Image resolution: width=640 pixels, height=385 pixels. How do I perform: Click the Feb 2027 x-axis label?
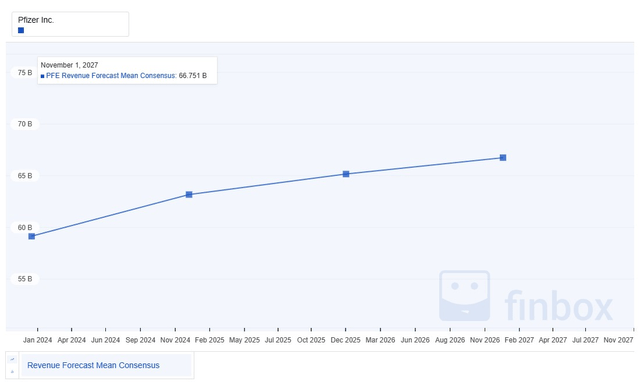[x=519, y=340]
